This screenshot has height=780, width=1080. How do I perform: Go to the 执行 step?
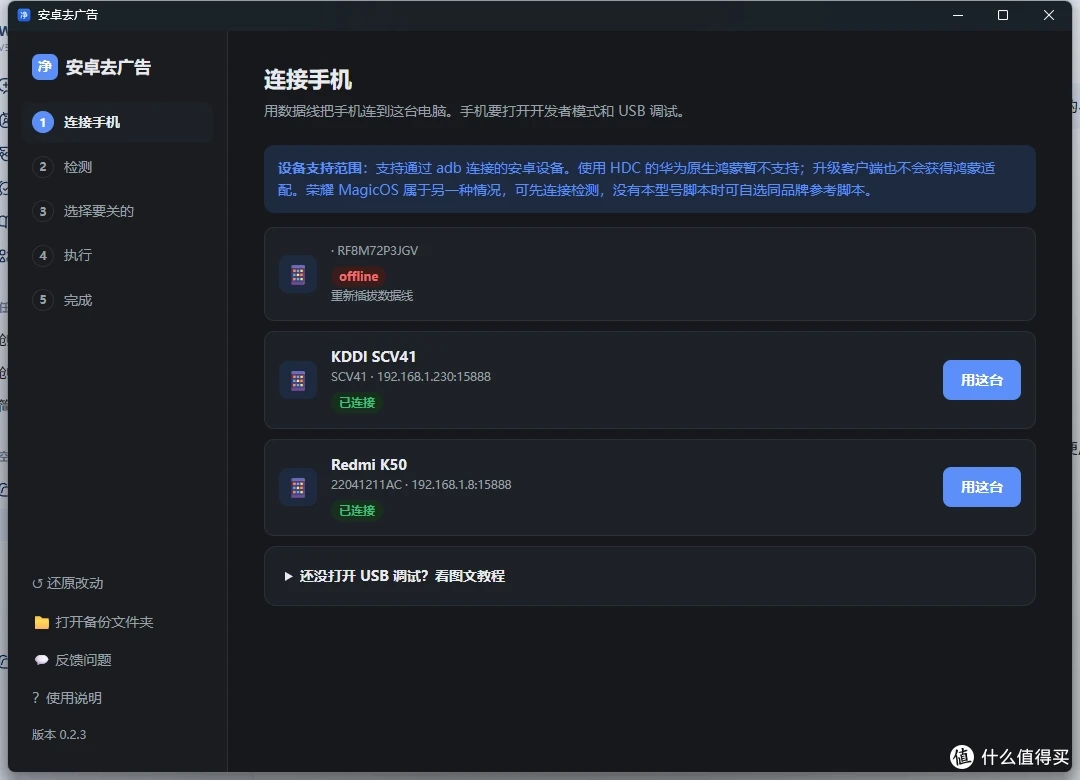tap(118, 256)
